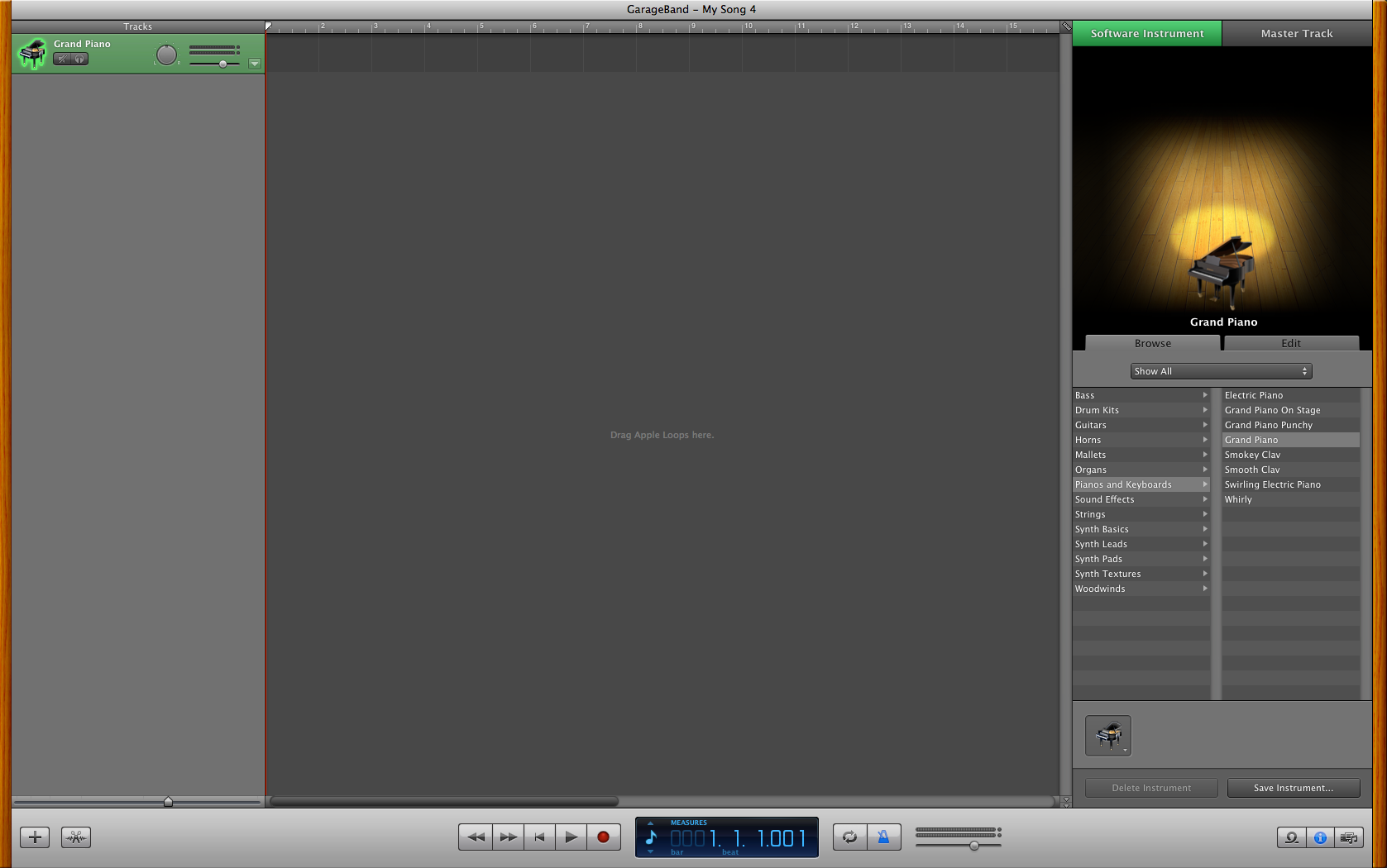
Task: Open the Show All dropdown
Action: (x=1221, y=371)
